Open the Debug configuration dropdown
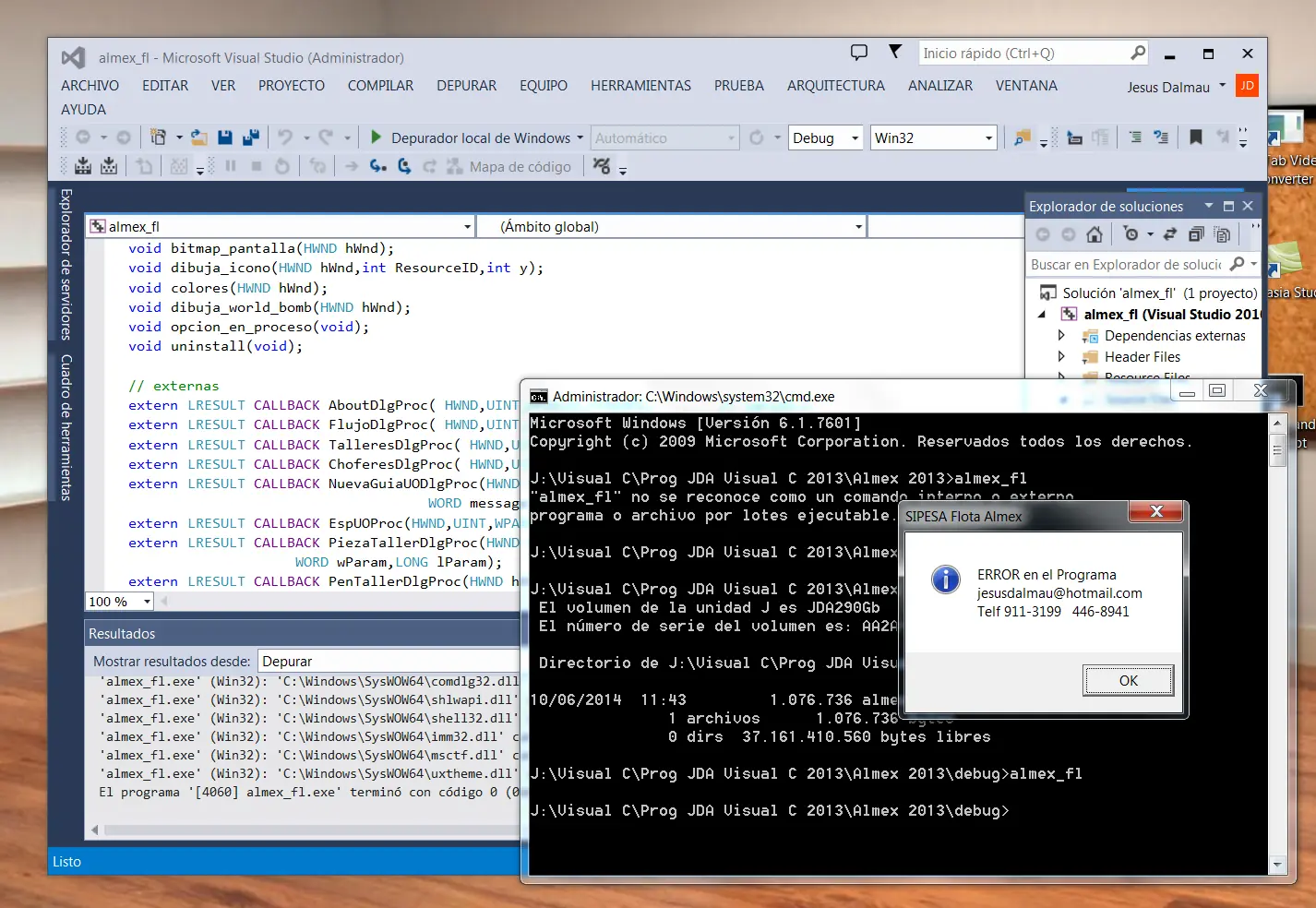This screenshot has width=1316, height=908. (x=855, y=138)
